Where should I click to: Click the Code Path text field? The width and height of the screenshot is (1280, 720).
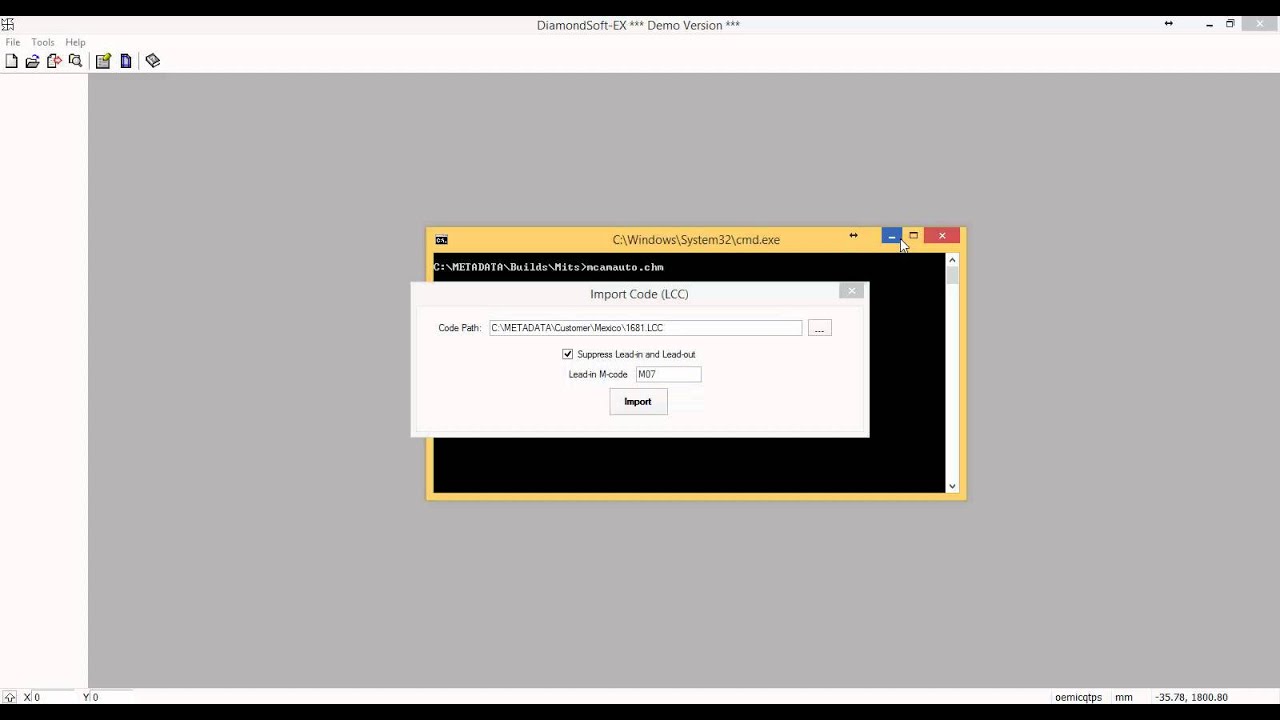pyautogui.click(x=645, y=328)
